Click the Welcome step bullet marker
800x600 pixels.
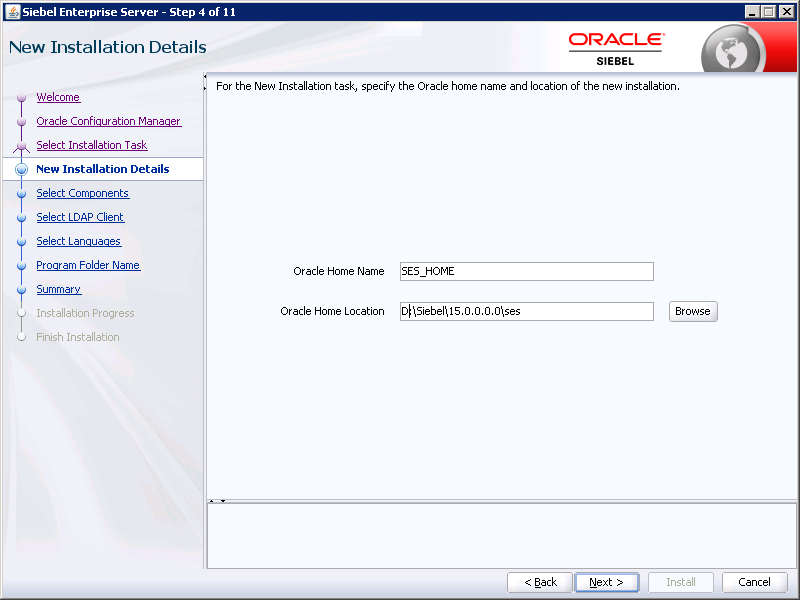click(x=21, y=97)
